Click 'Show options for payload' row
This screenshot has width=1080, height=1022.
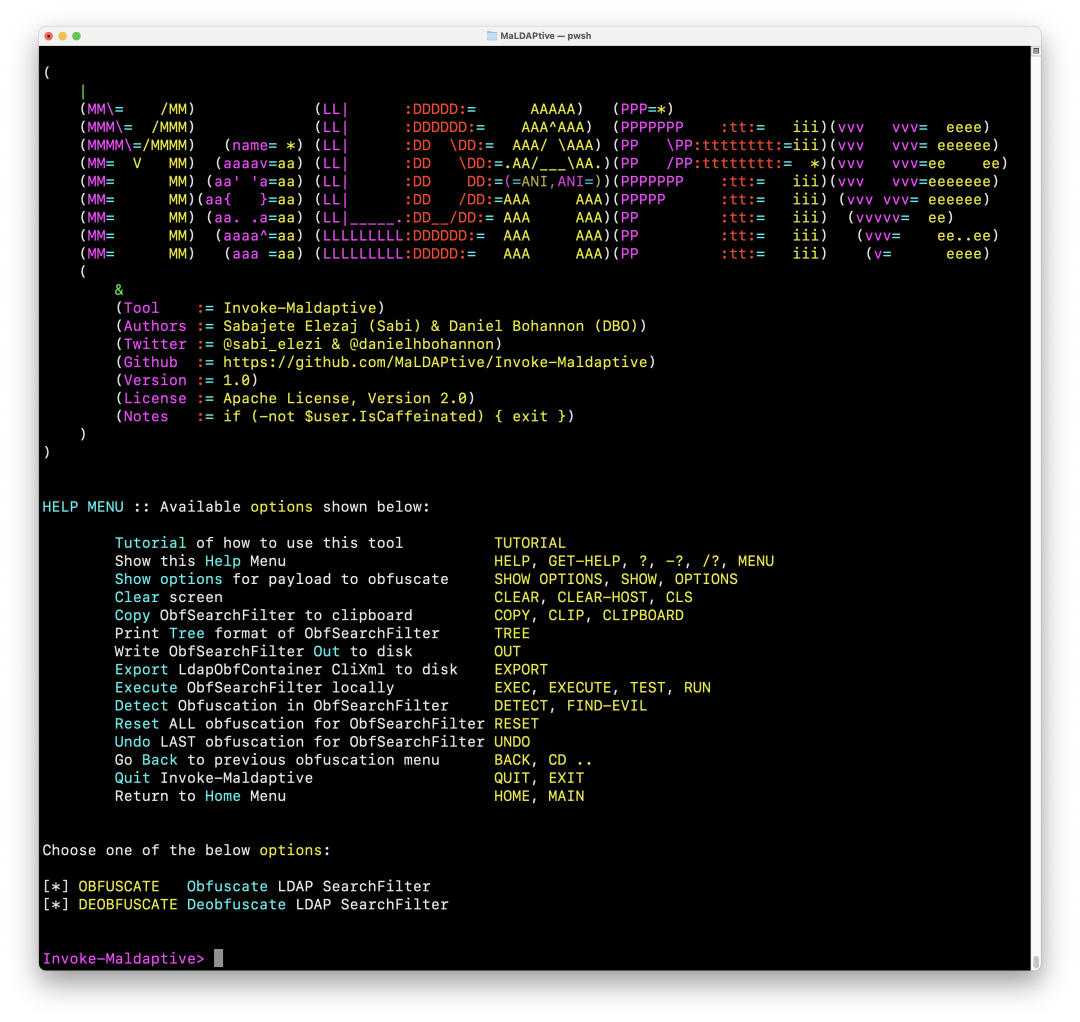pyautogui.click(x=282, y=579)
